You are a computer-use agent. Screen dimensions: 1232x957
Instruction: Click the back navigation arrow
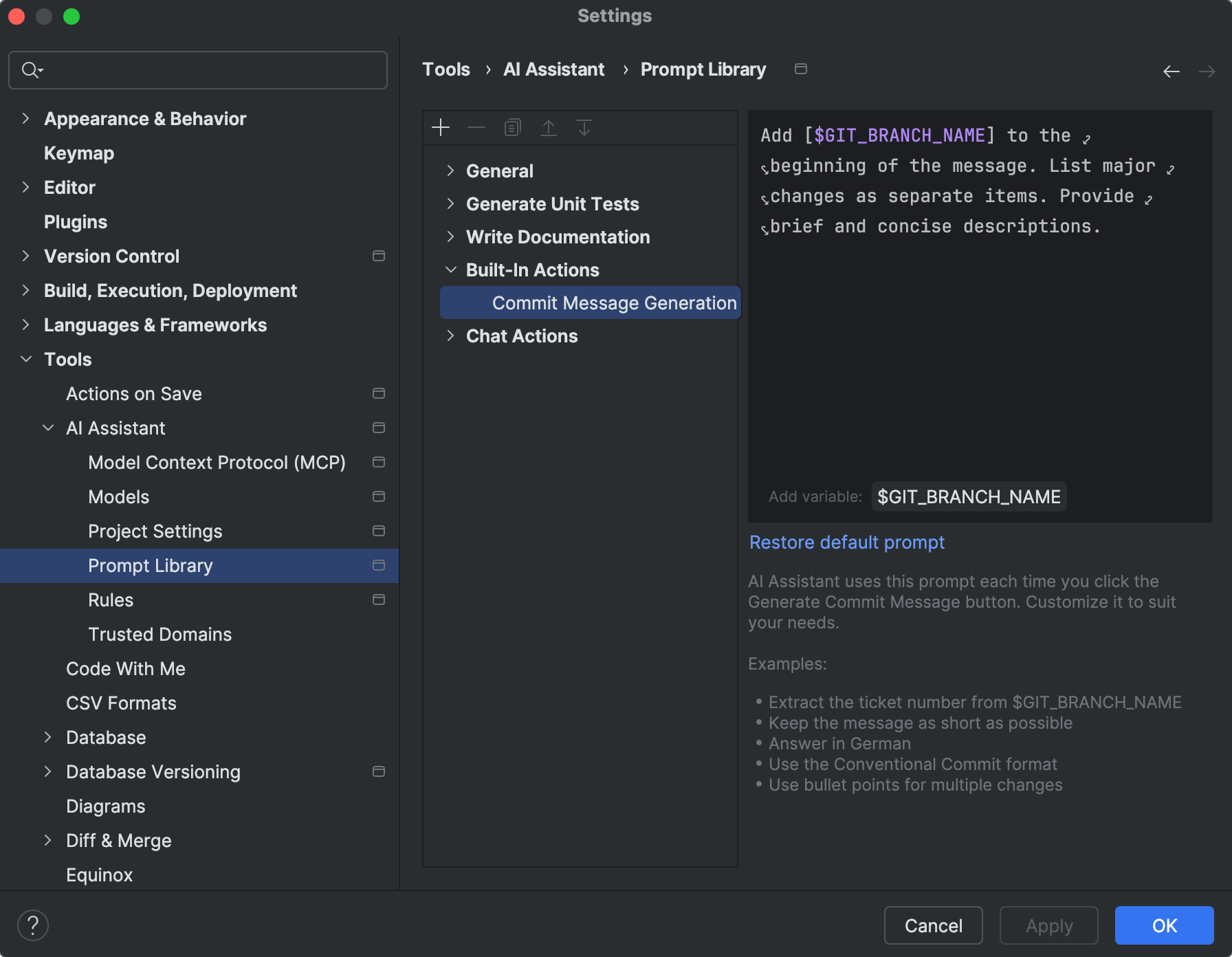point(1171,71)
